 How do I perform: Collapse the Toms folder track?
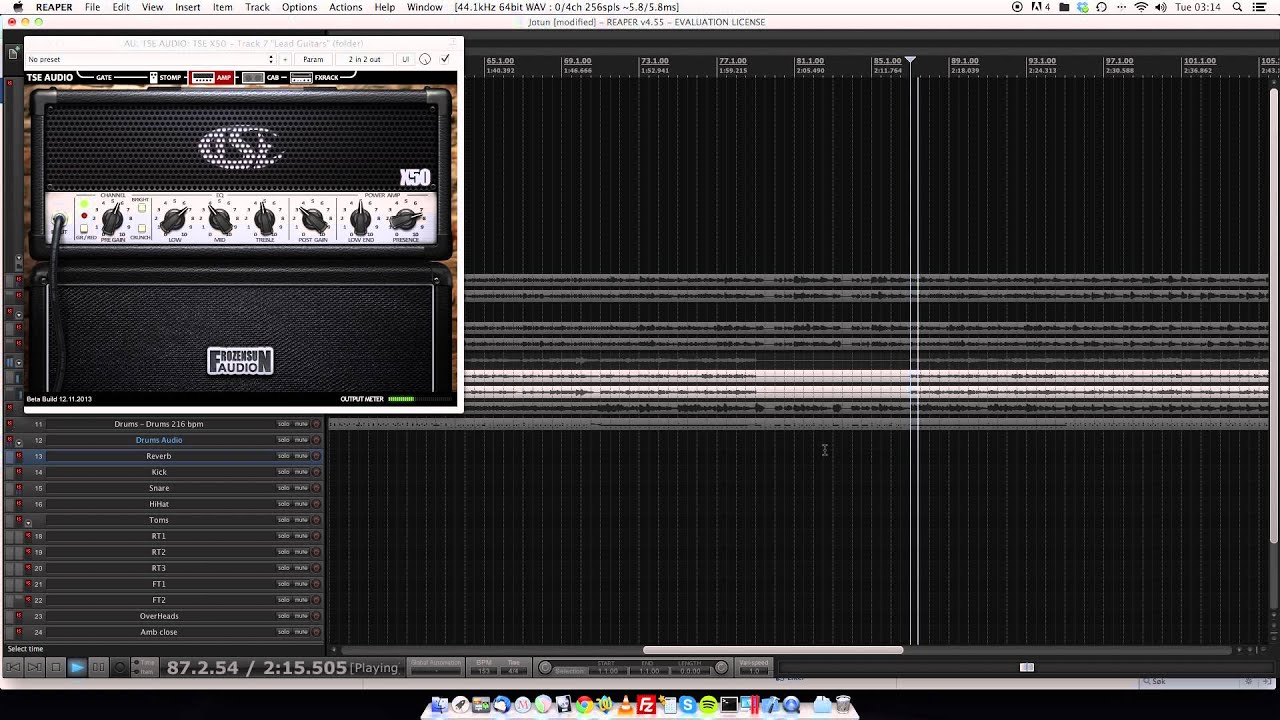(x=28, y=523)
